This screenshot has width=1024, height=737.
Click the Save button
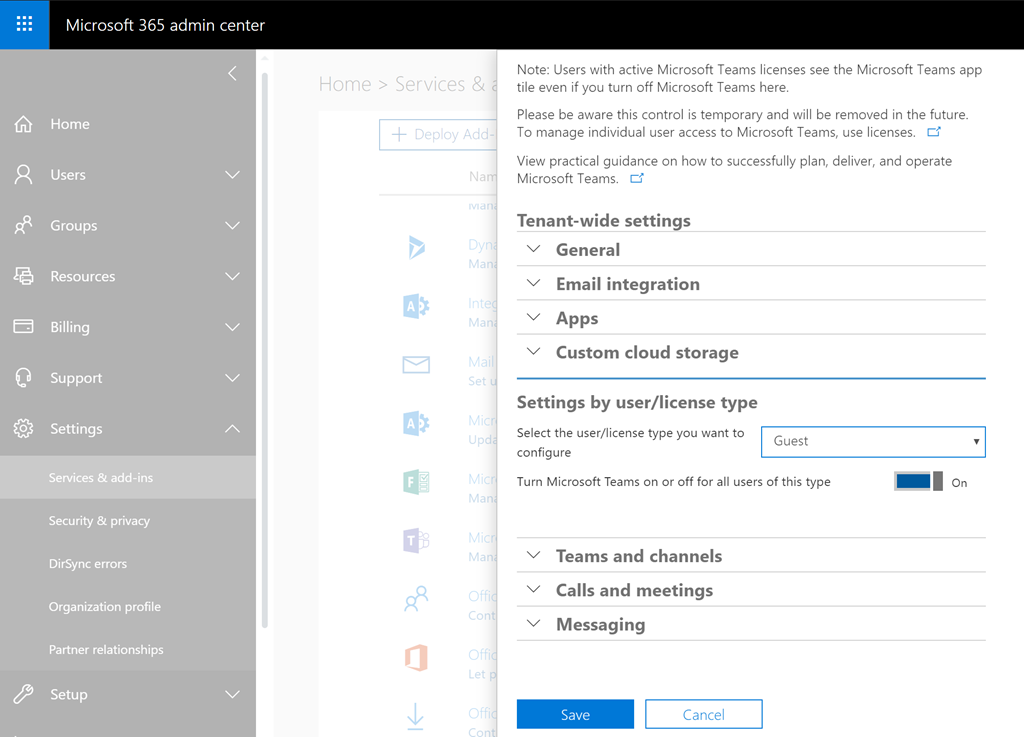(x=575, y=714)
